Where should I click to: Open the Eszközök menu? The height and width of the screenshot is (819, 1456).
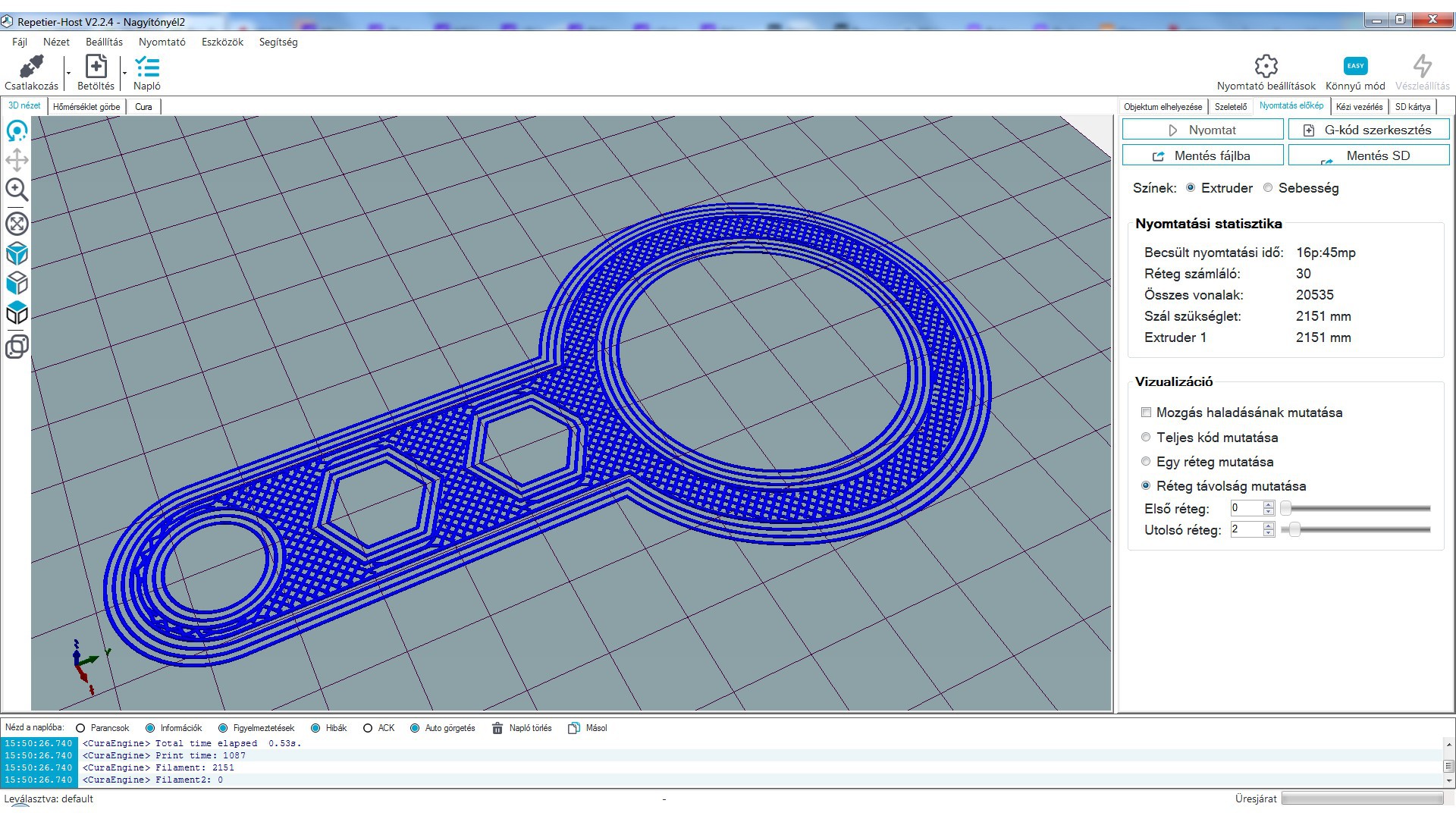point(222,42)
